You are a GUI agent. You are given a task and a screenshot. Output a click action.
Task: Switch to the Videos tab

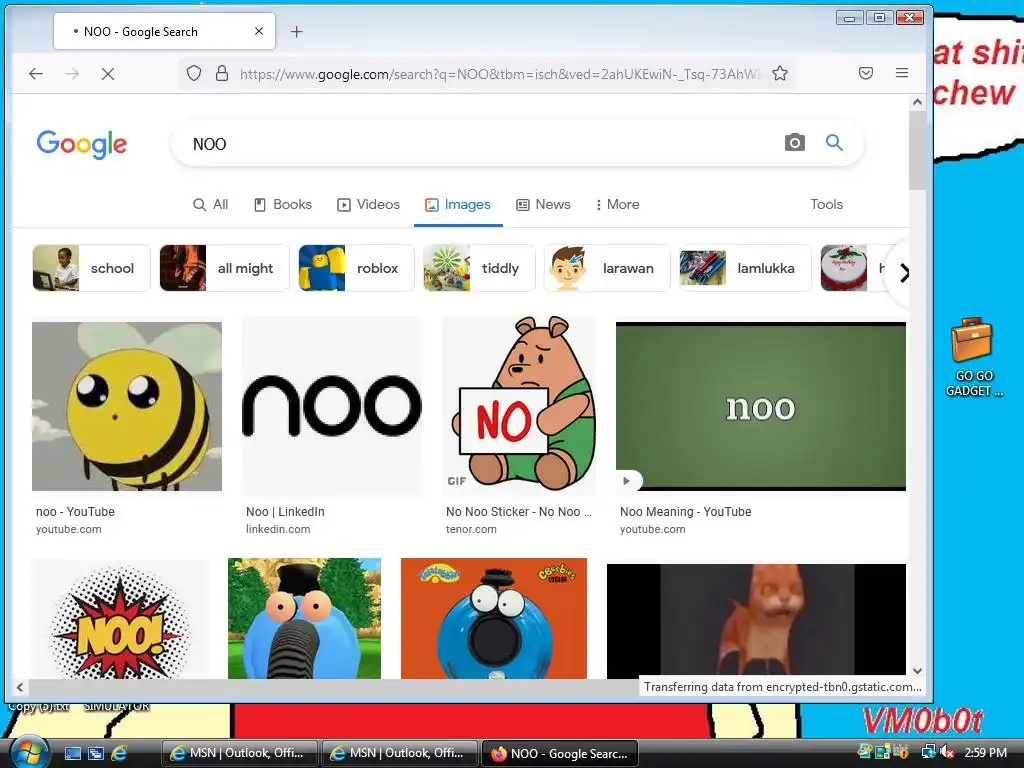point(368,204)
